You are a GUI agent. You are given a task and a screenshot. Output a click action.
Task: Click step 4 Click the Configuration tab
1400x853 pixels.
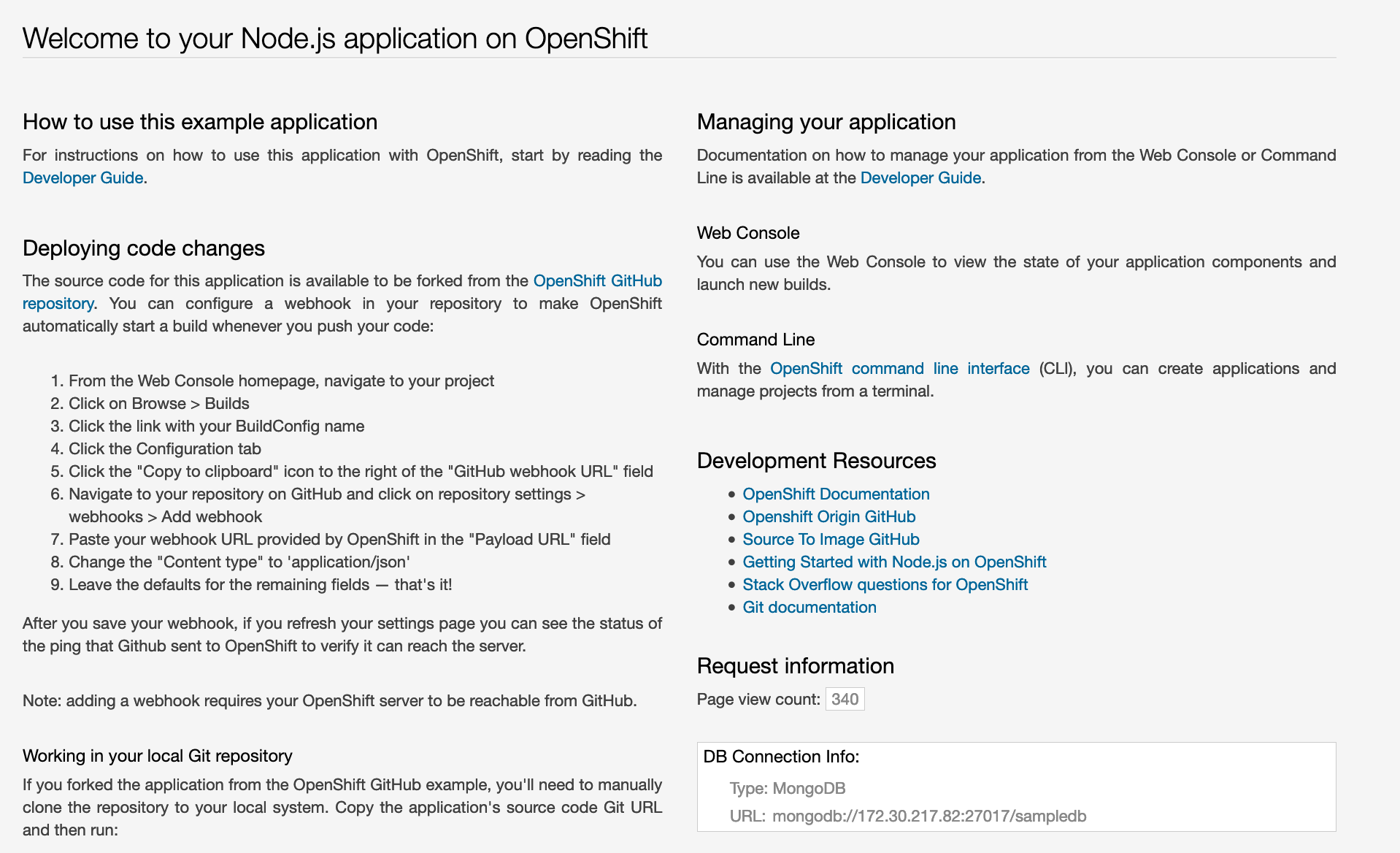pyautogui.click(x=165, y=448)
